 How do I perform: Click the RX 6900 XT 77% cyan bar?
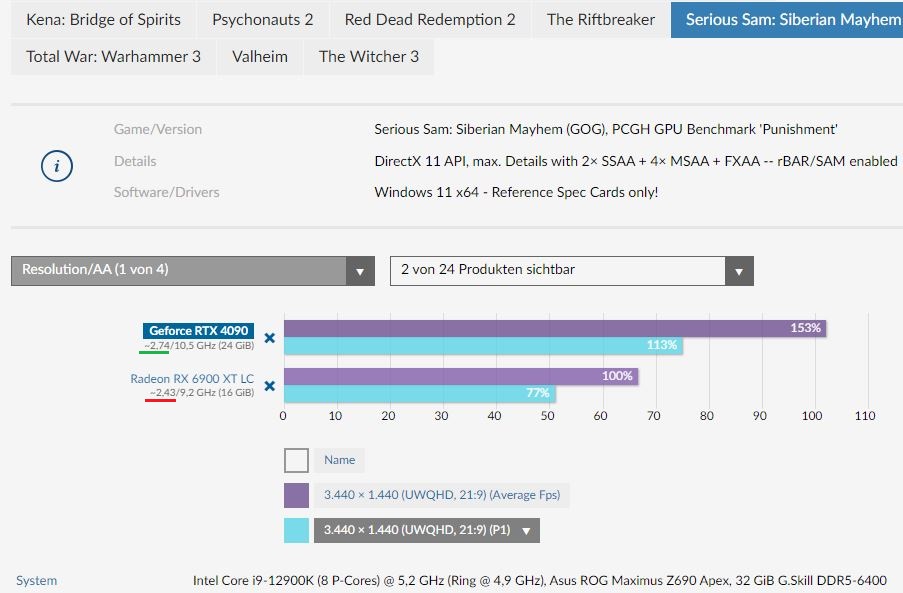tap(419, 393)
